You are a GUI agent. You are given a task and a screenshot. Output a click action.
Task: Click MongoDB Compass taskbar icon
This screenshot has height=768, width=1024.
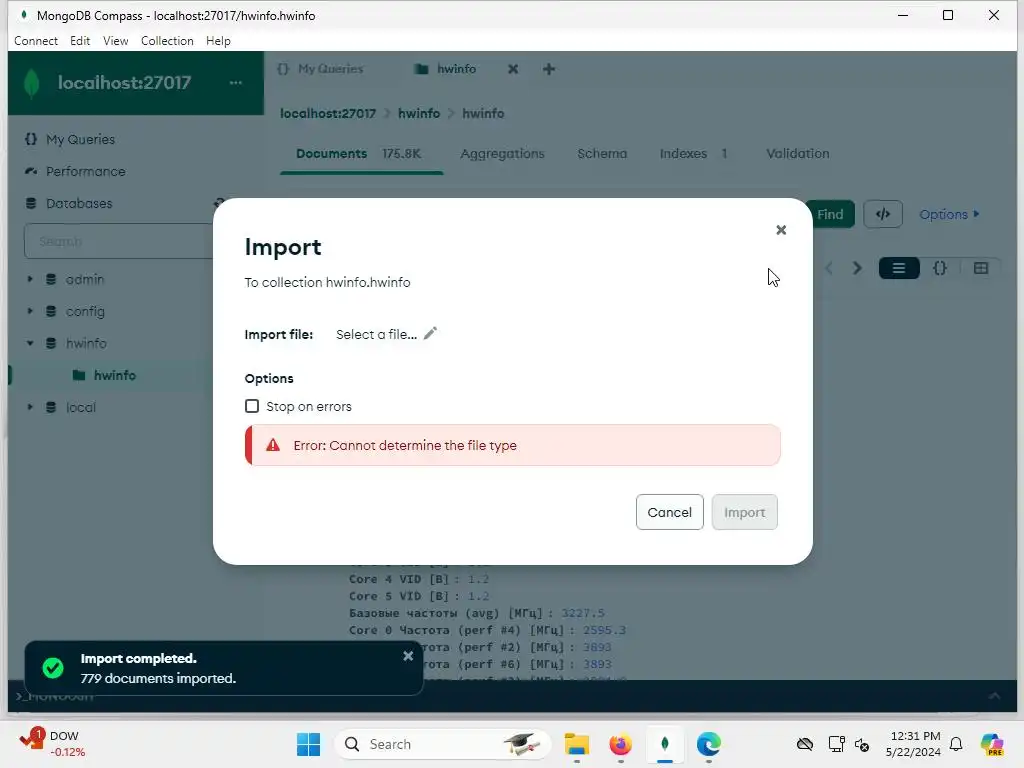click(665, 744)
